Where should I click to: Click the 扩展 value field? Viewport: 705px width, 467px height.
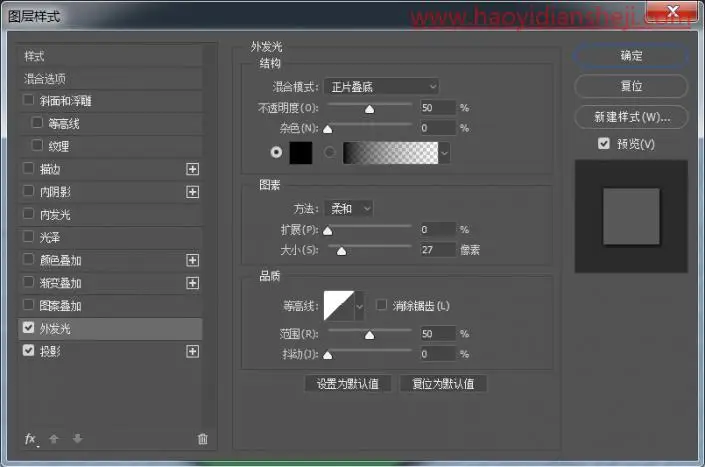click(438, 230)
